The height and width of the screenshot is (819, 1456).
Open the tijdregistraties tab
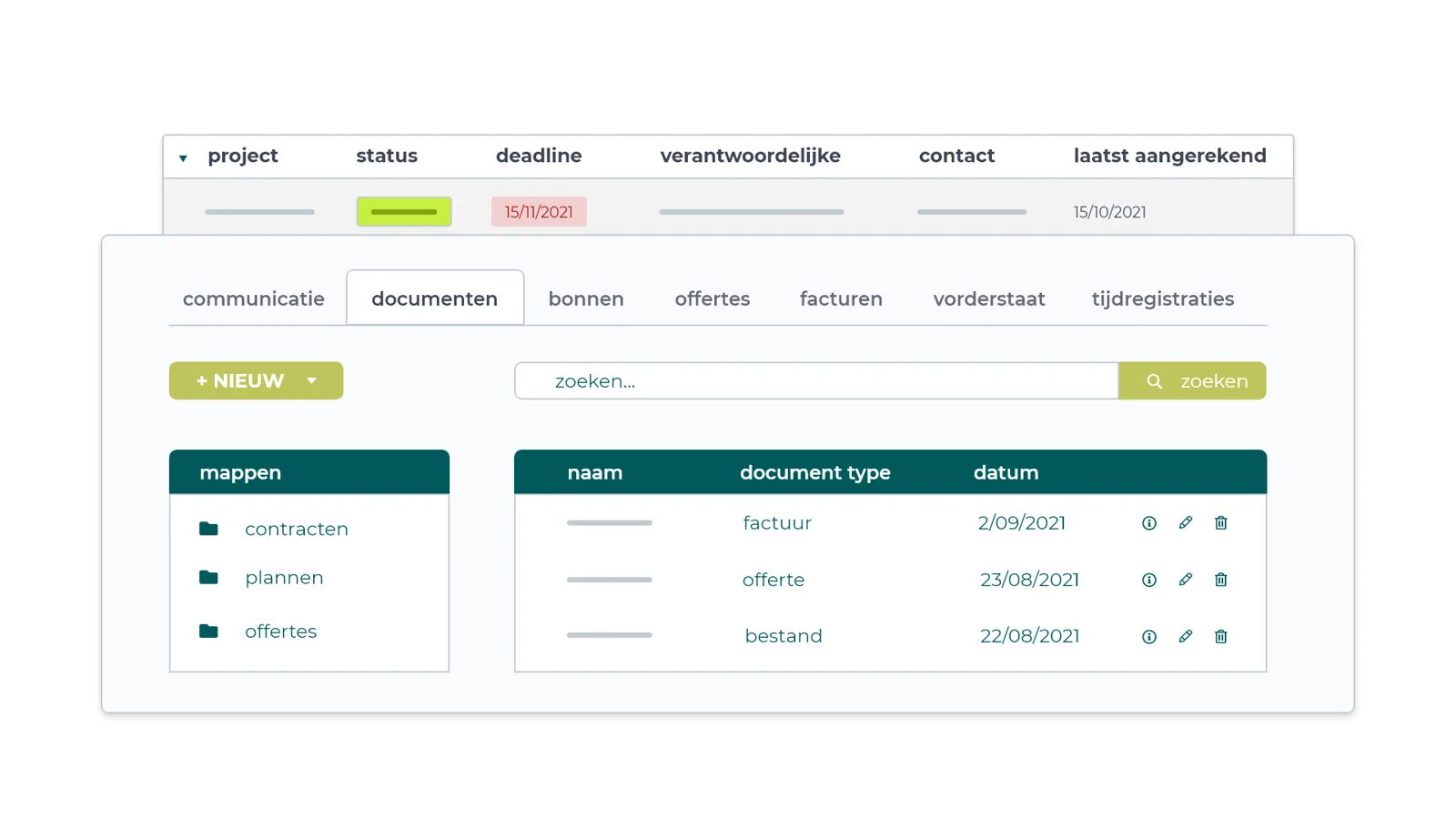tap(1163, 298)
